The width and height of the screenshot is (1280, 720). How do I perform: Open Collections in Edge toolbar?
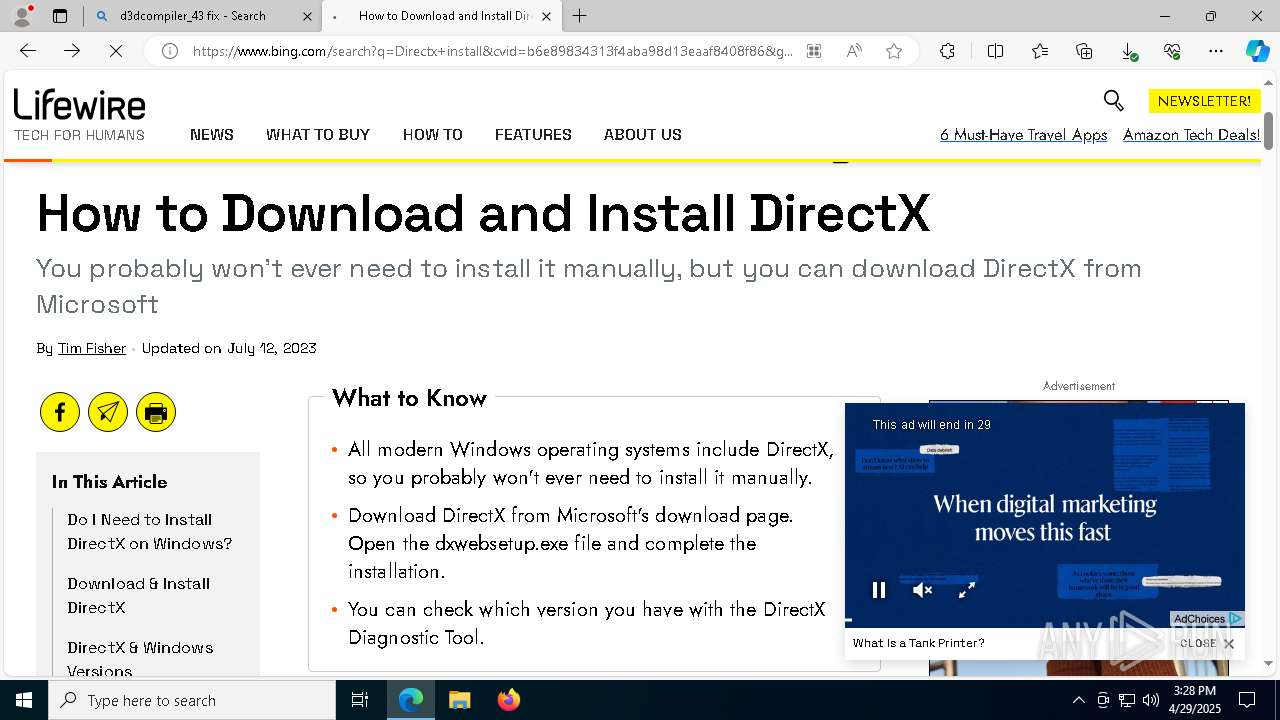[1084, 51]
